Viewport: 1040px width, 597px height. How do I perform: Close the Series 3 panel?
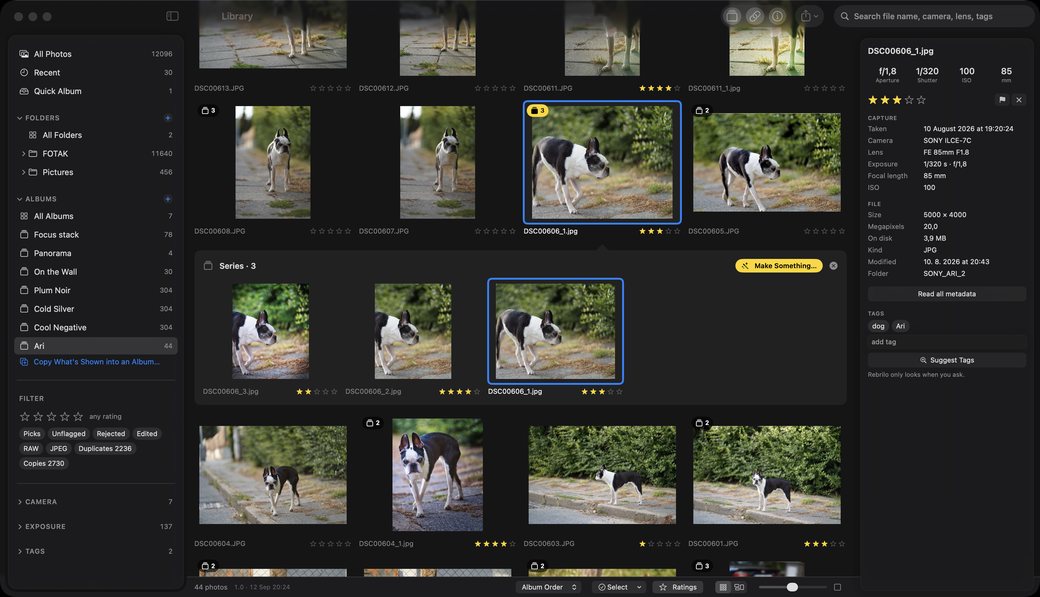[833, 266]
